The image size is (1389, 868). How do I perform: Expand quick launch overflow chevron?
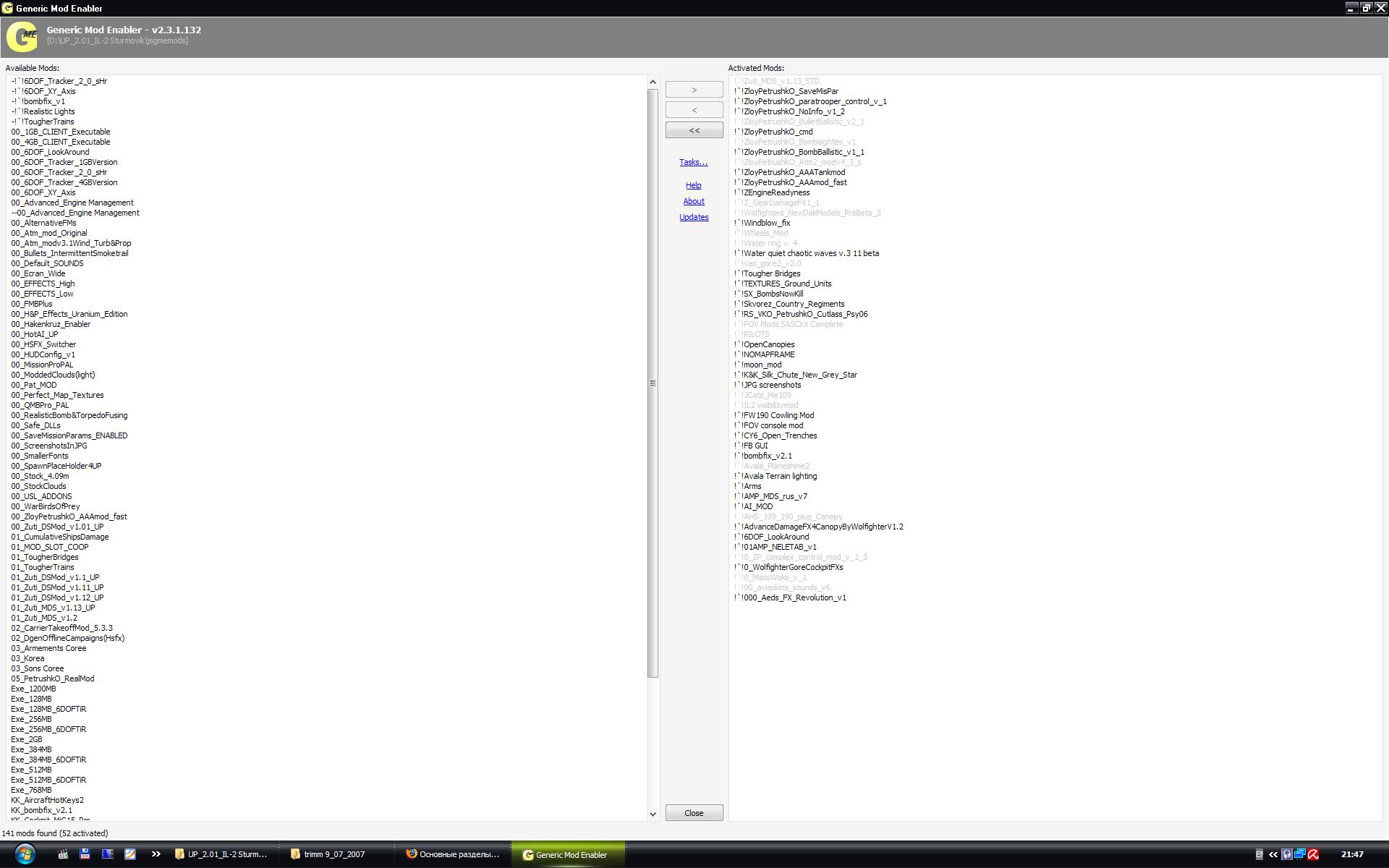tap(156, 854)
